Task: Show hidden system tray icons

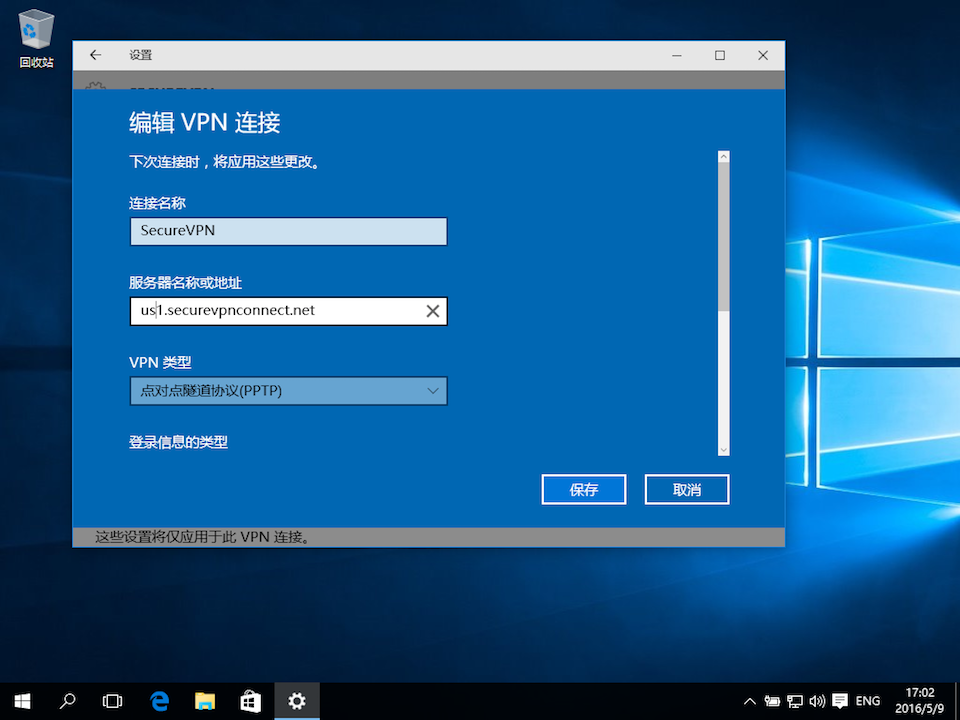Action: [749, 702]
